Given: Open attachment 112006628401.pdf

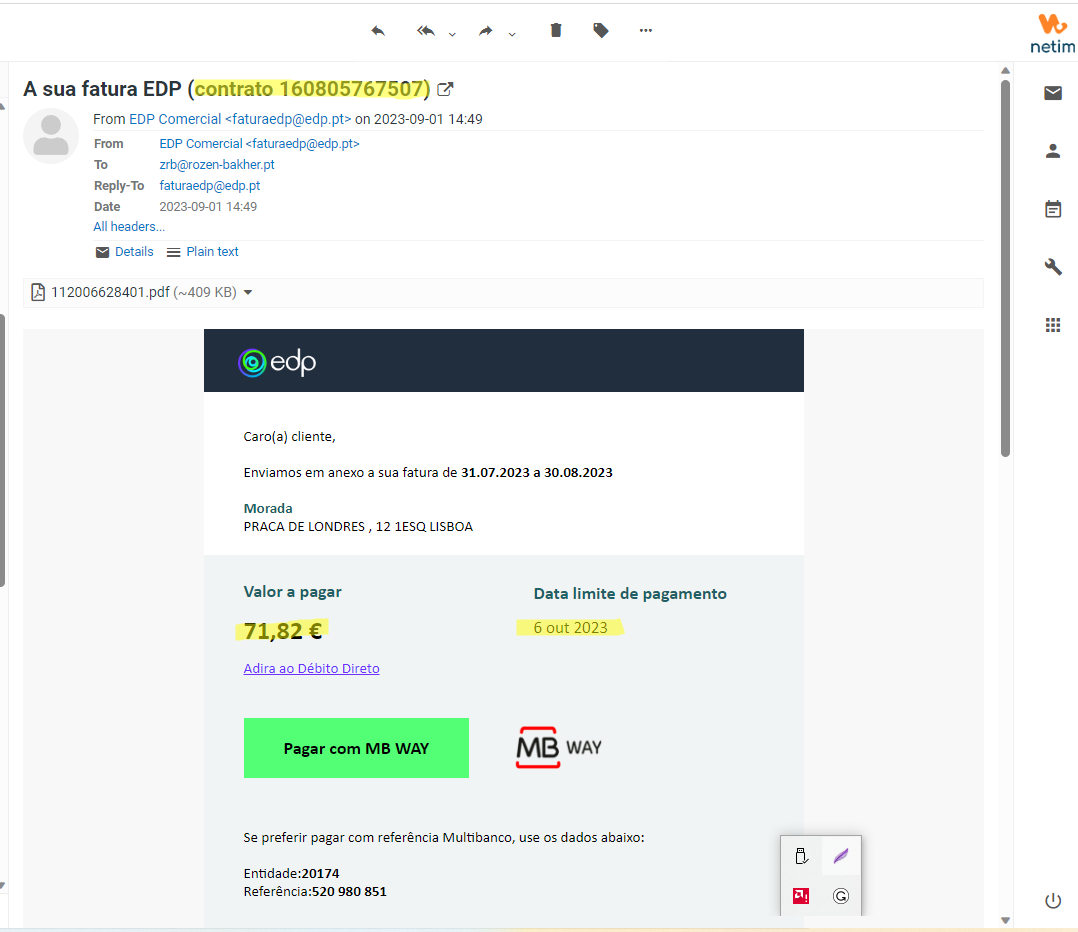Looking at the screenshot, I should tap(144, 292).
